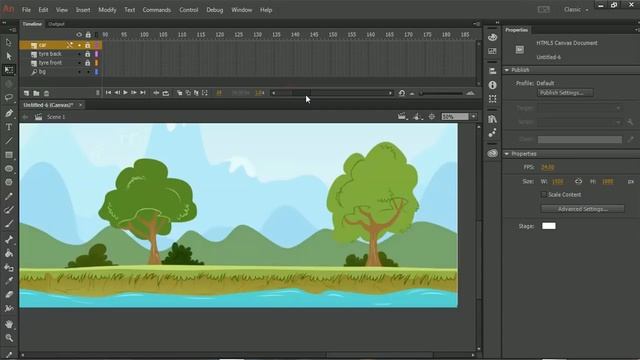
Task: Select the Oval tool
Action: (x=9, y=169)
